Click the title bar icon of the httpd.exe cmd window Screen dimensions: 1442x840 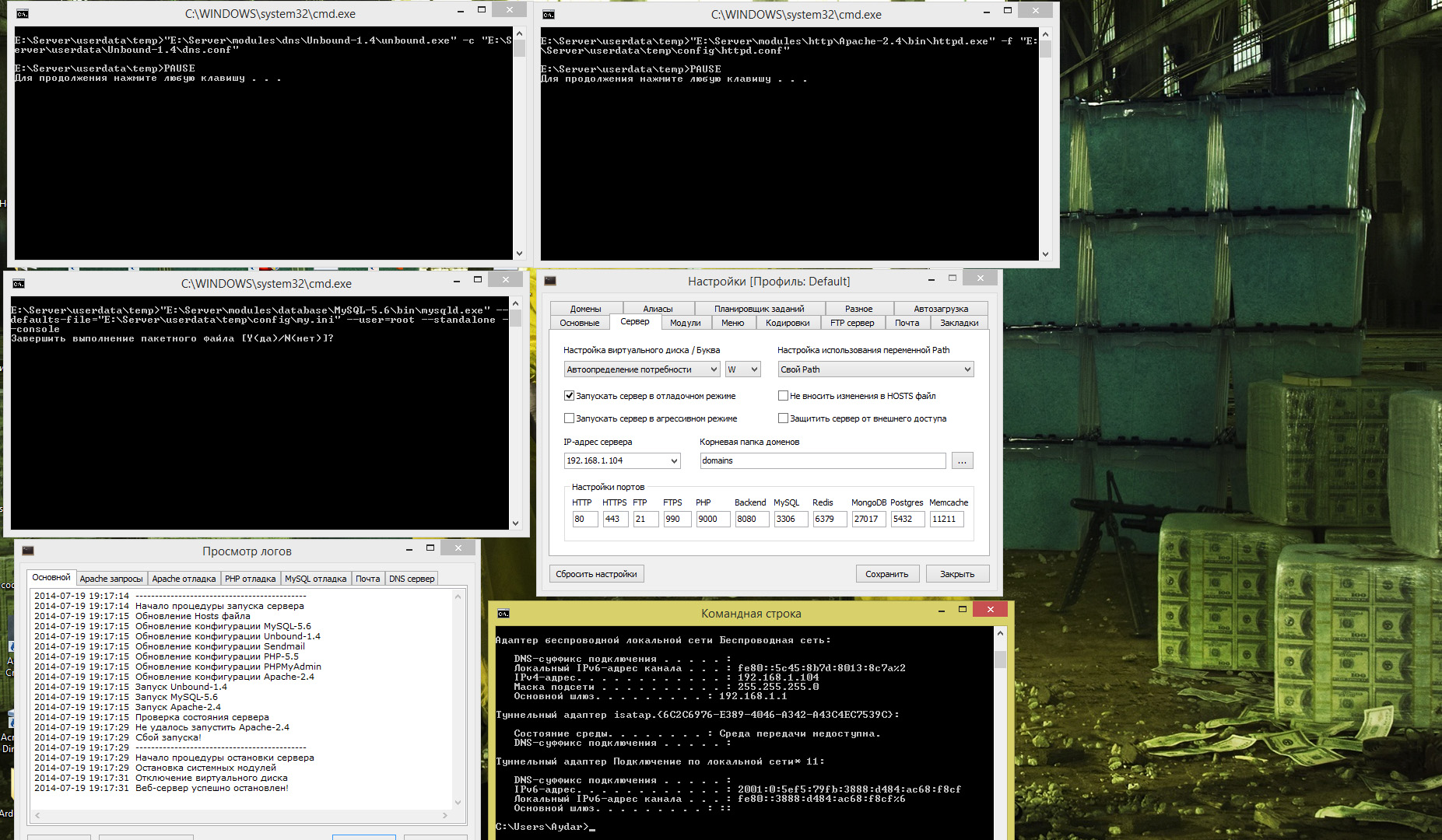(x=548, y=15)
